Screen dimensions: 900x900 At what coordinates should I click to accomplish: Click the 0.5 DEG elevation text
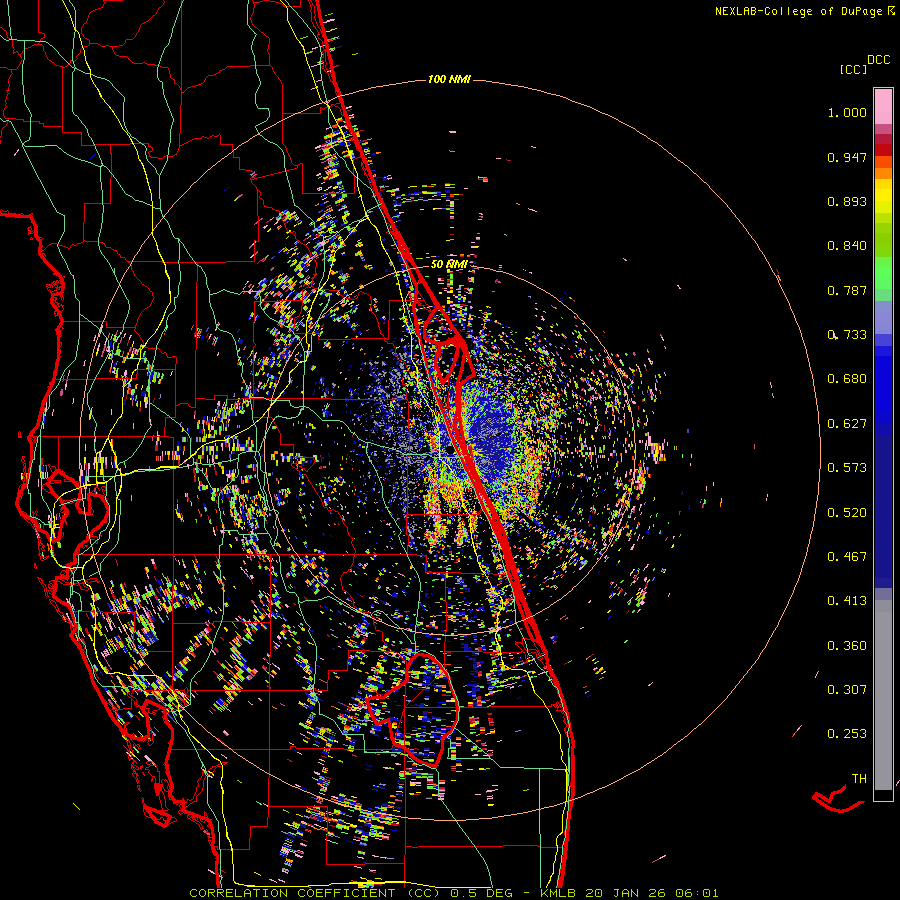481,893
